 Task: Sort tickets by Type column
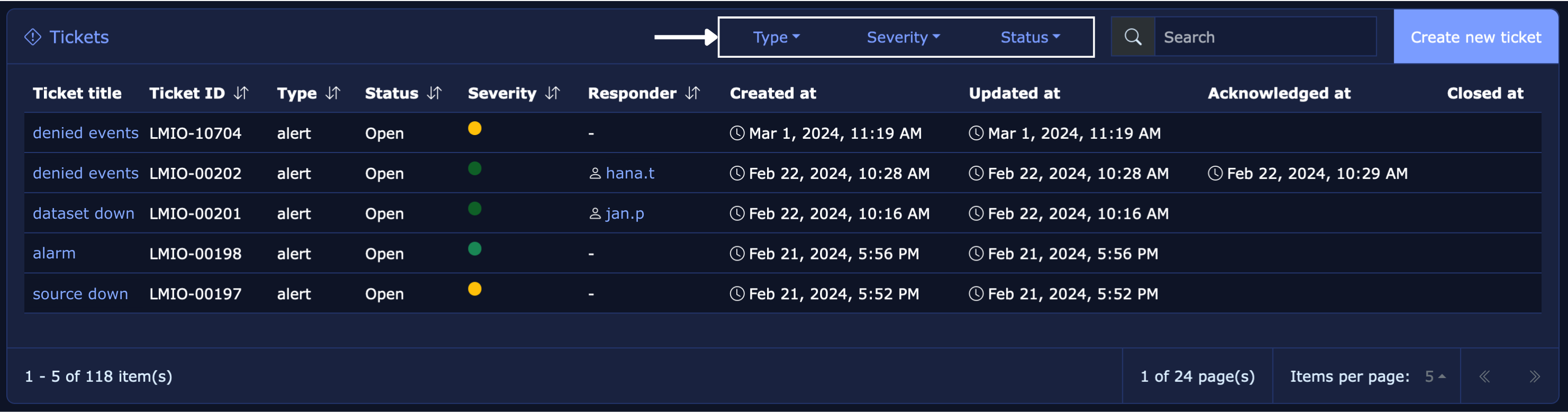click(x=332, y=93)
